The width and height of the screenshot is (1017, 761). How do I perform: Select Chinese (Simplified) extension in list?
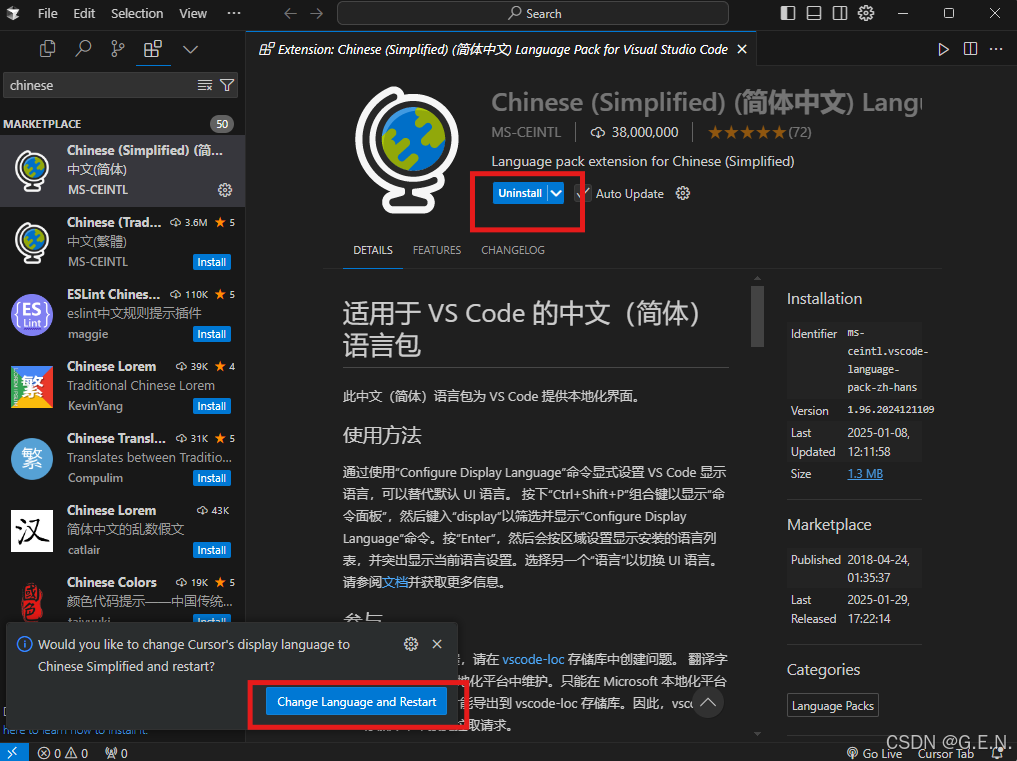click(x=123, y=171)
